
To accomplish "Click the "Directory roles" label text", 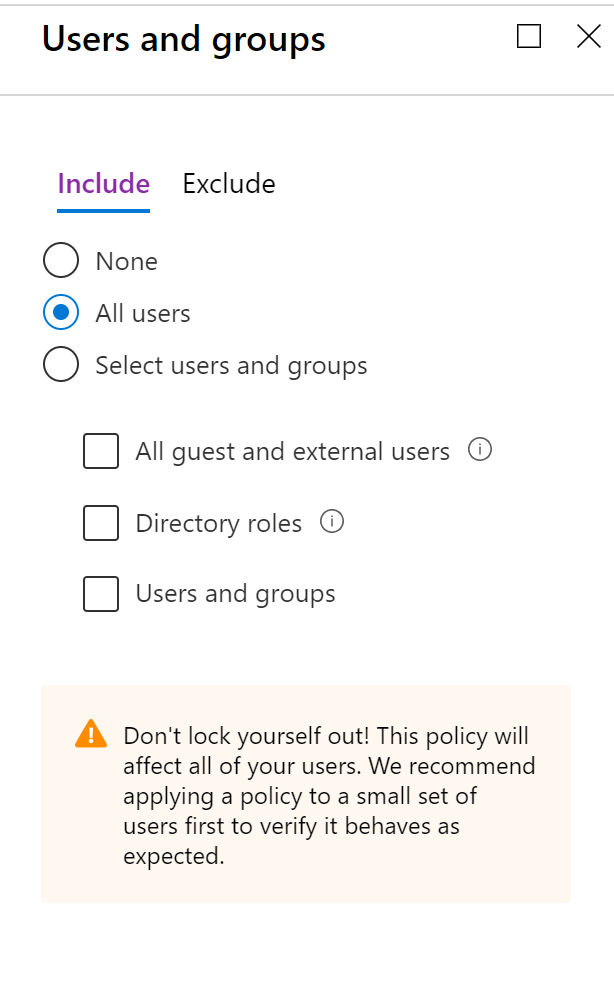I will [219, 524].
